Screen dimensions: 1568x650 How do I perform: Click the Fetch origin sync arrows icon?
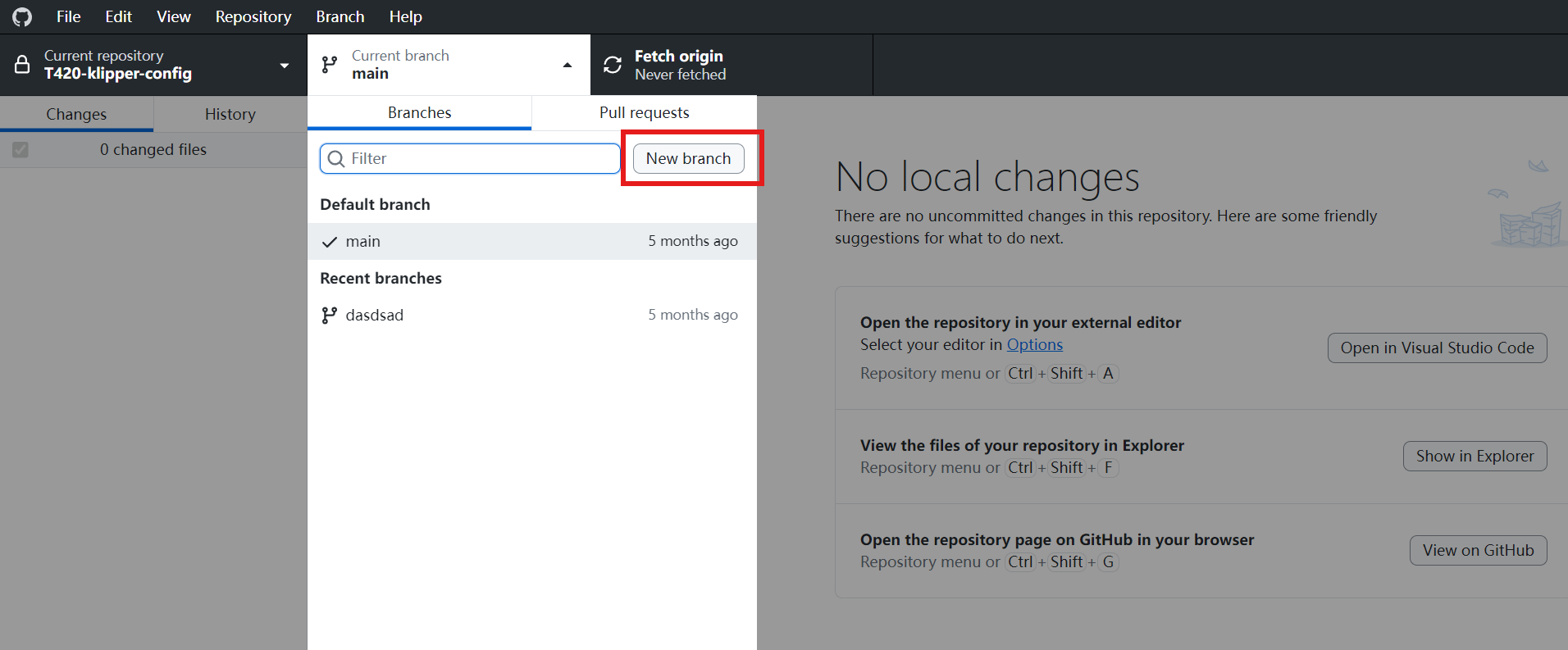[613, 65]
